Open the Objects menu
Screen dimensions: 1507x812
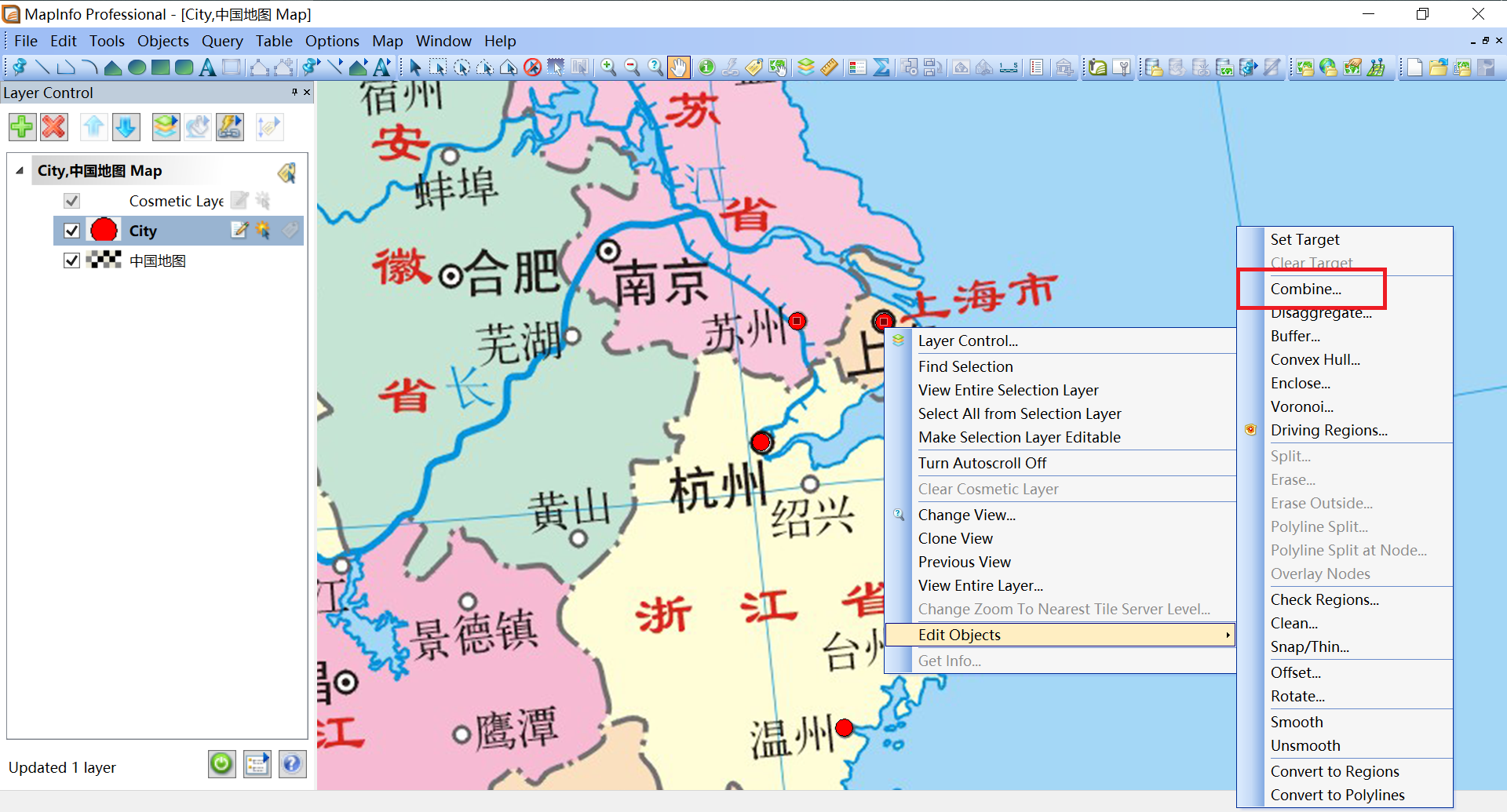coord(162,41)
